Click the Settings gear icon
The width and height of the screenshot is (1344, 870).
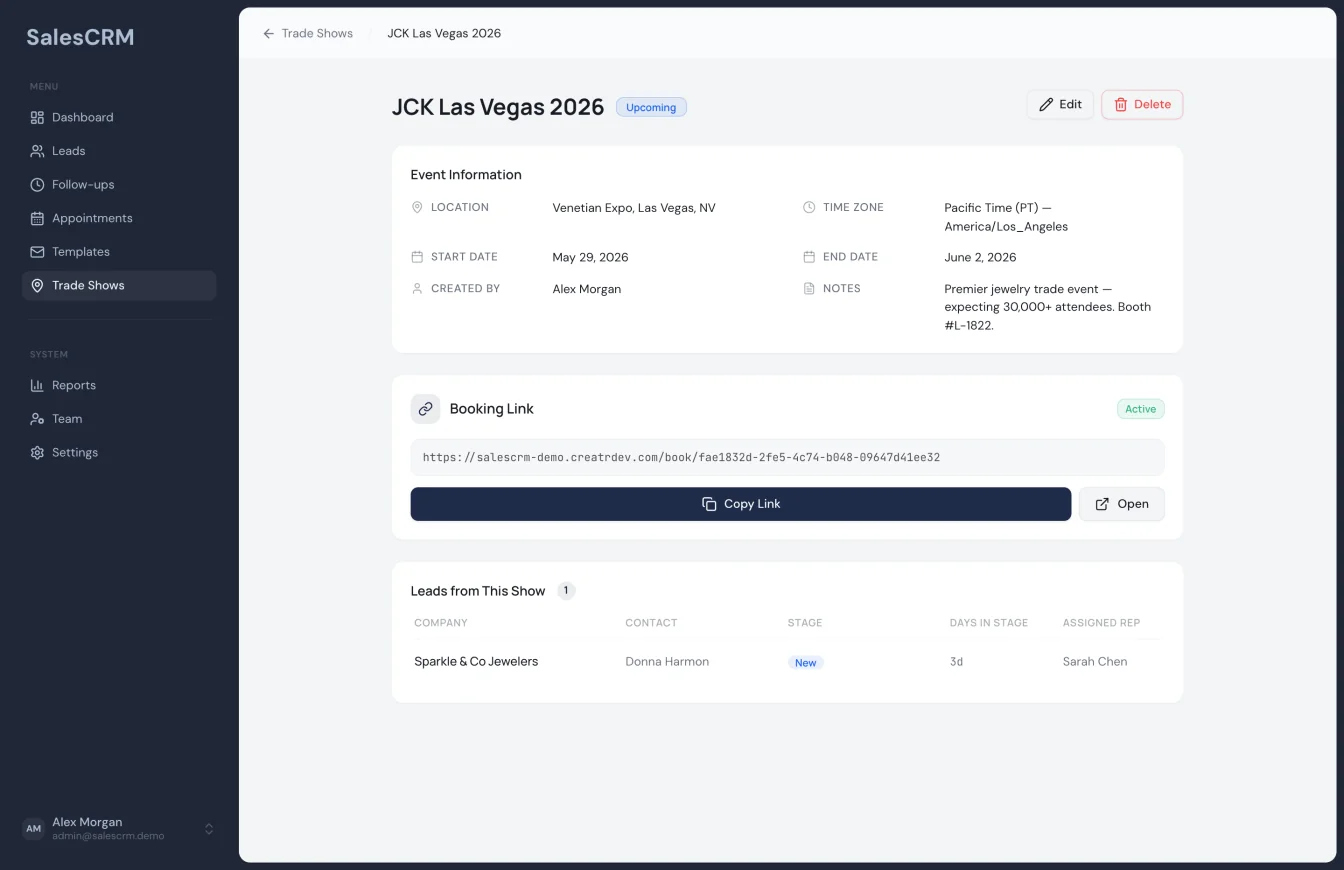(x=37, y=452)
